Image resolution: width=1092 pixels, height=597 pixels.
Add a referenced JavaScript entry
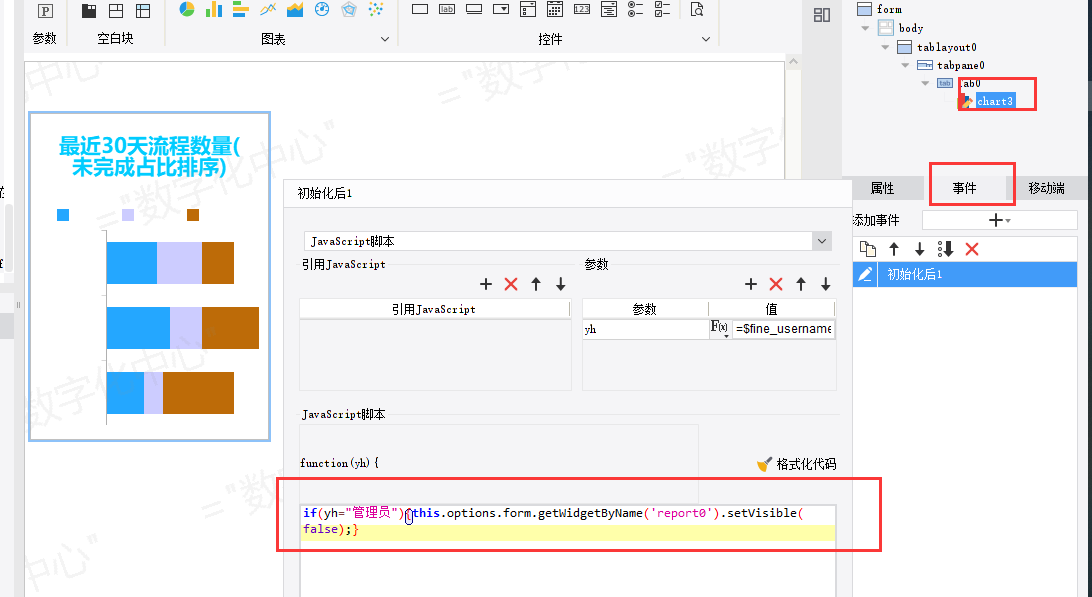[486, 284]
